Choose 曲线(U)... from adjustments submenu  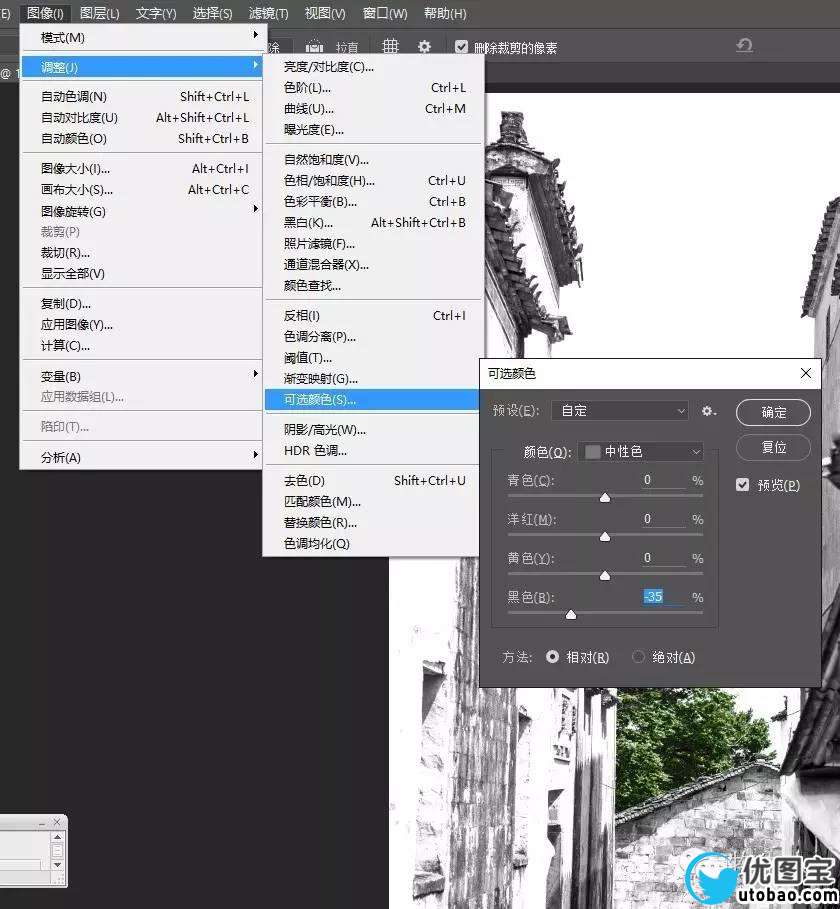(x=308, y=108)
